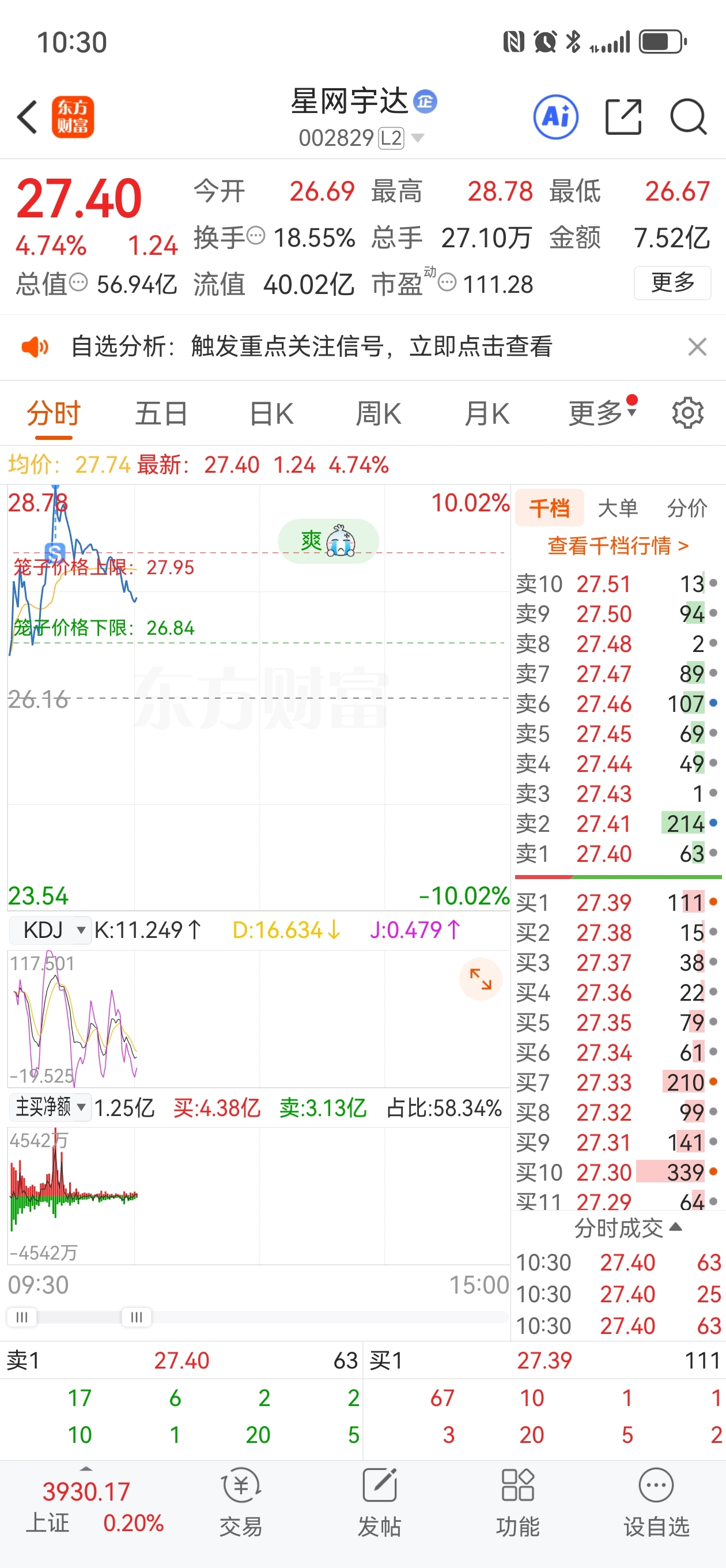Tap the enterprise 企 badge beside 星网宇达

425,101
